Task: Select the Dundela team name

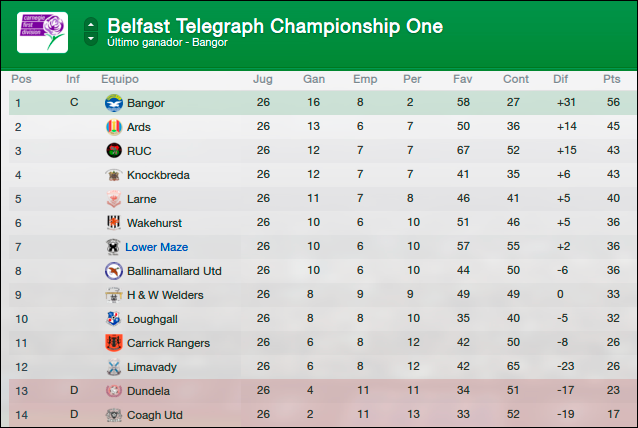Action: coord(148,391)
